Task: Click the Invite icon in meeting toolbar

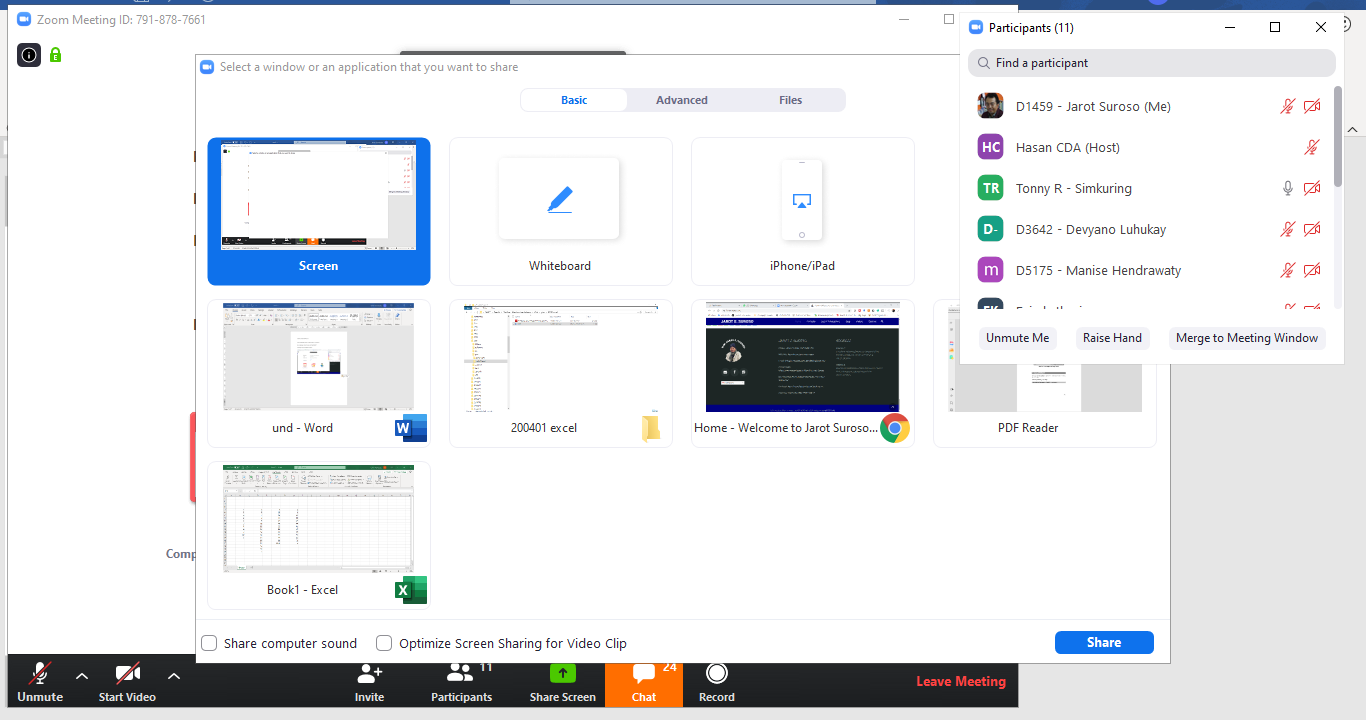Action: 369,673
